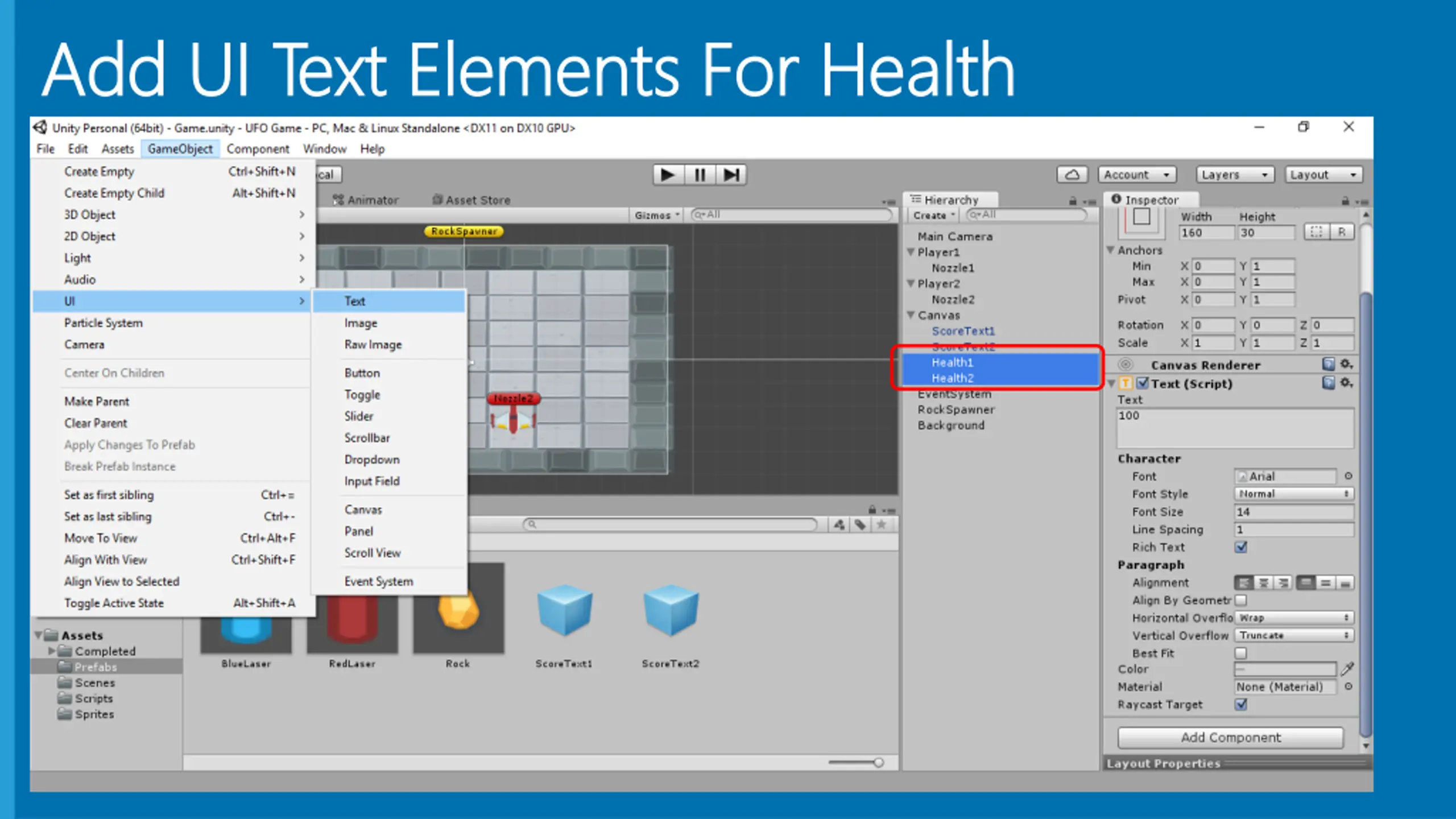This screenshot has width=1456, height=819.
Task: Open the Font object picker circle
Action: 1348,476
